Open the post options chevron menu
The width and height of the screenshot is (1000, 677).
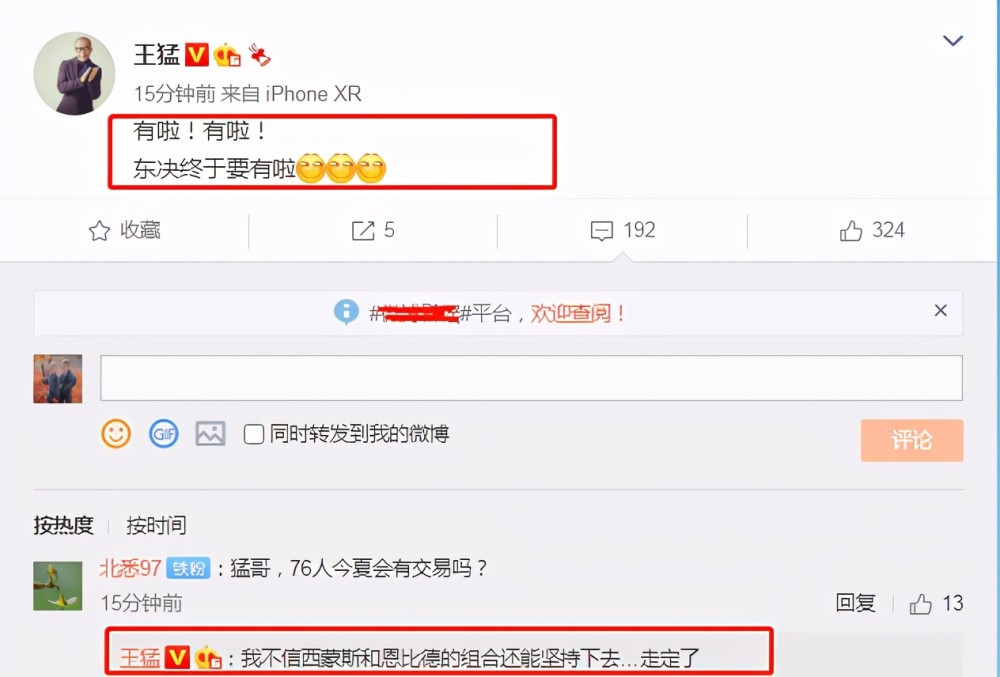pos(953,41)
